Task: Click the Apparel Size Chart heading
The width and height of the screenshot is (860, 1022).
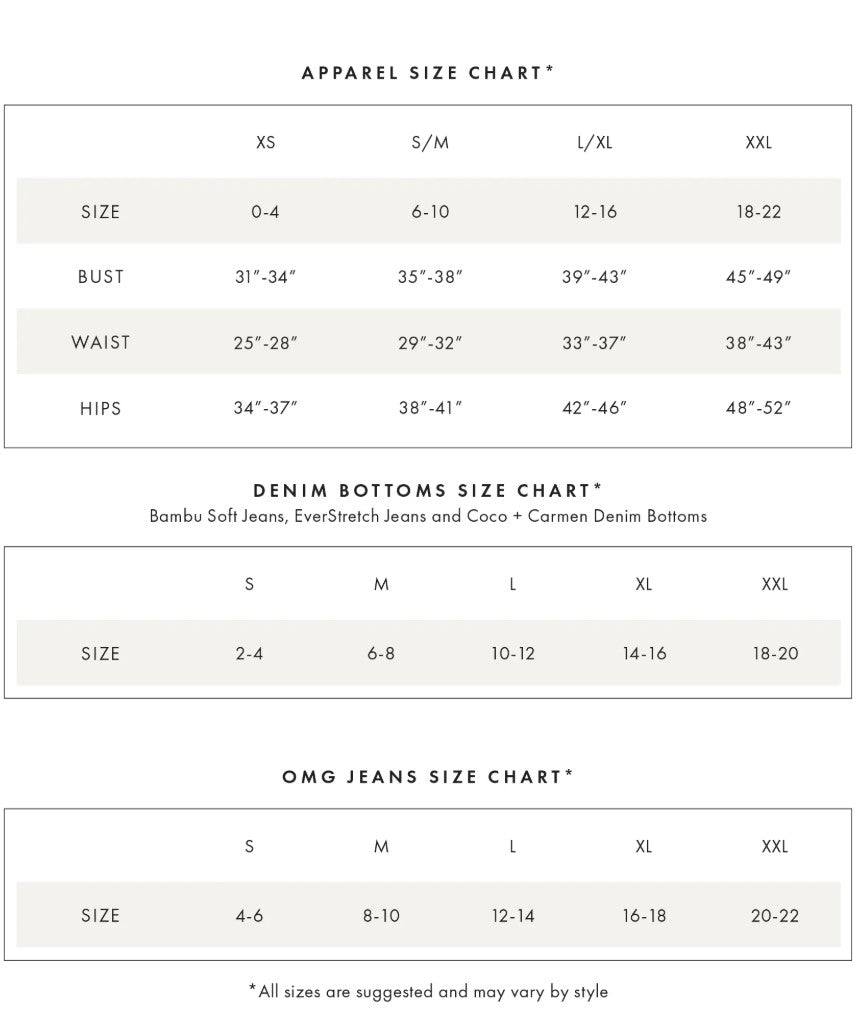Action: coord(428,73)
